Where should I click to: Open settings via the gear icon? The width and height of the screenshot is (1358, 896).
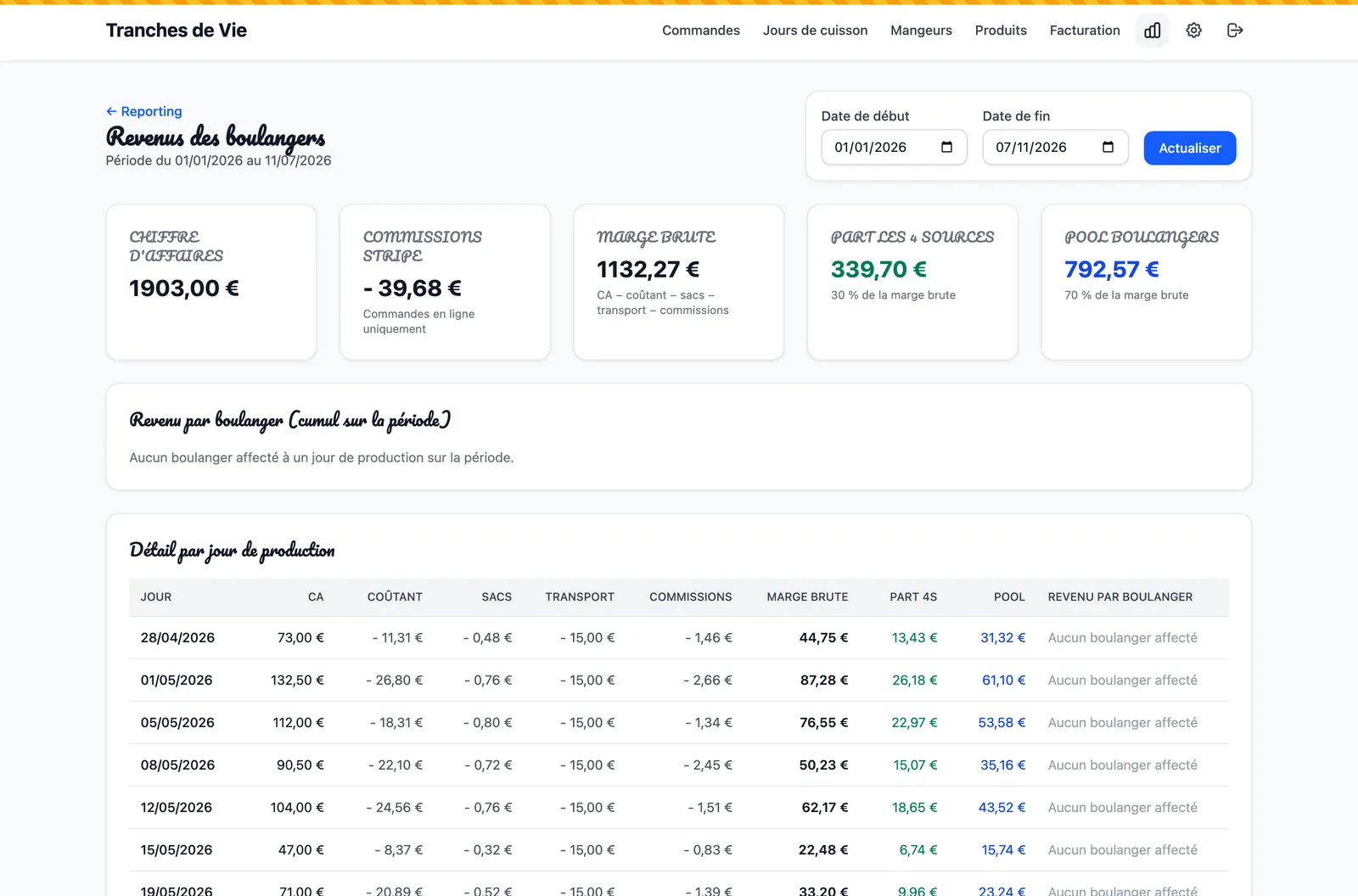coord(1193,31)
